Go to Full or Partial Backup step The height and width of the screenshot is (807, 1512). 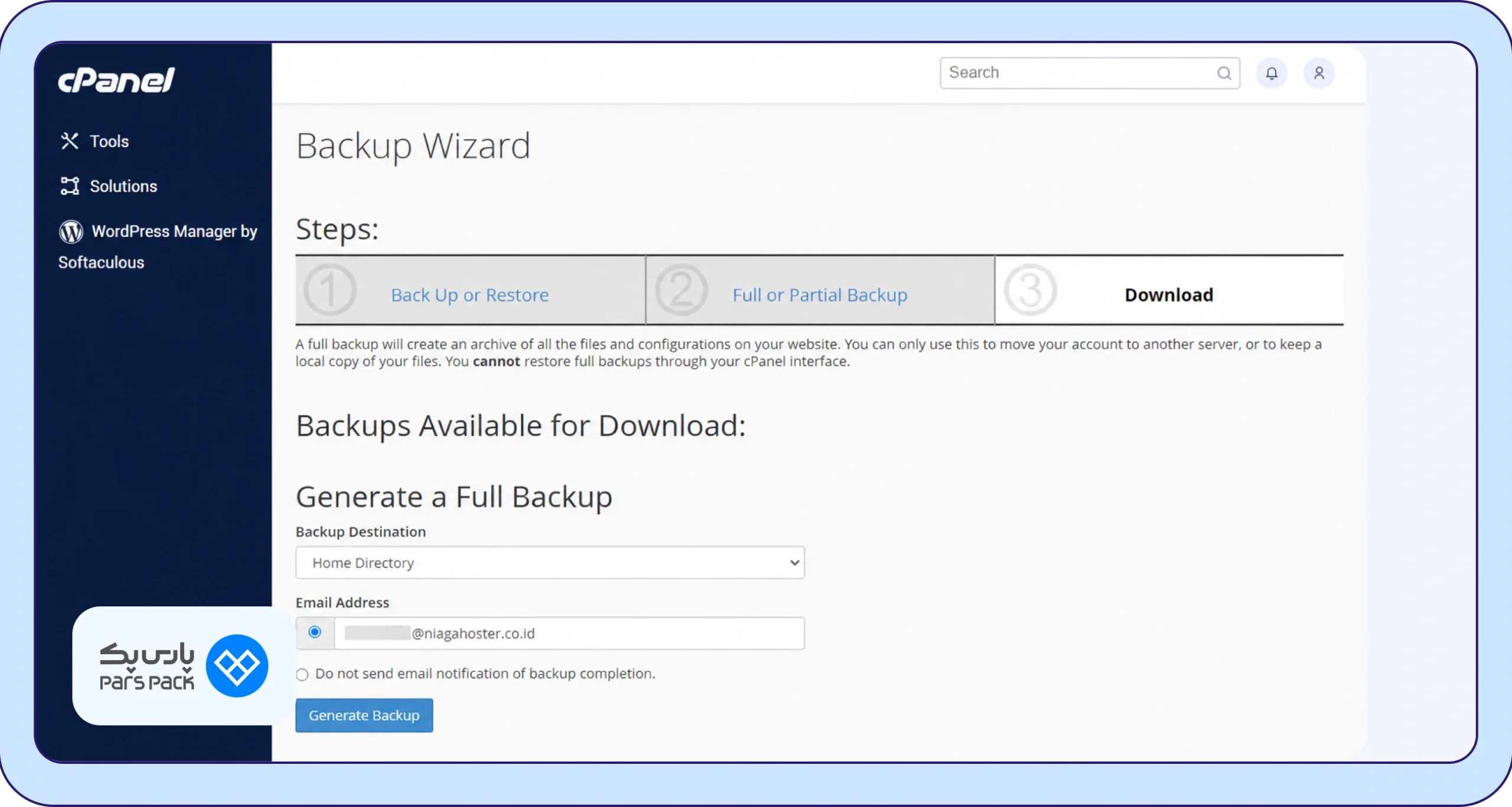coord(820,295)
